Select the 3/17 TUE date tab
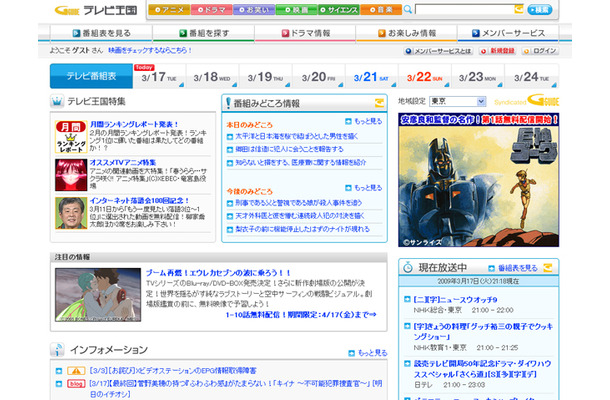 coord(159,77)
